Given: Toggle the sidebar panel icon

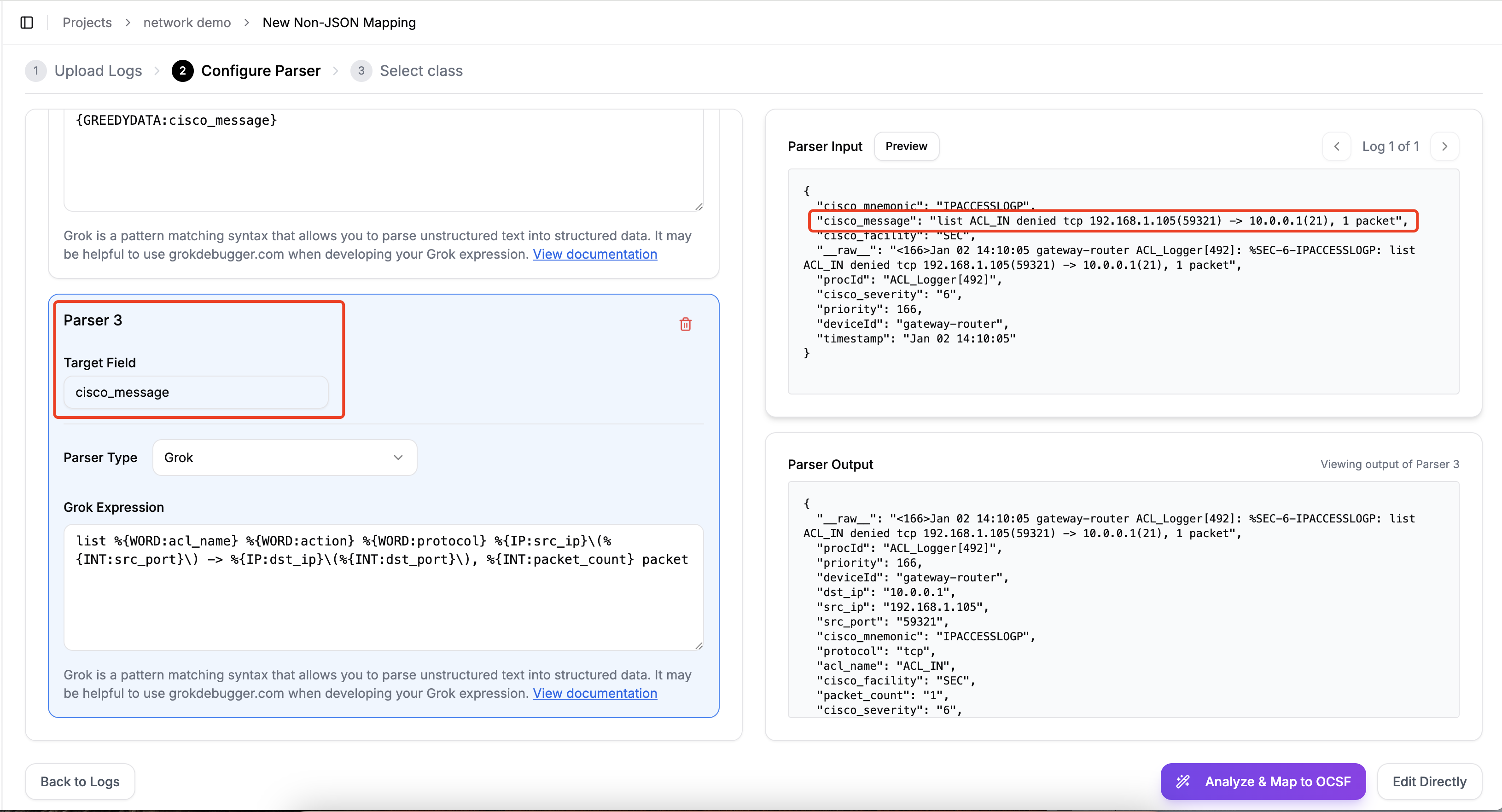Looking at the screenshot, I should pyautogui.click(x=27, y=22).
